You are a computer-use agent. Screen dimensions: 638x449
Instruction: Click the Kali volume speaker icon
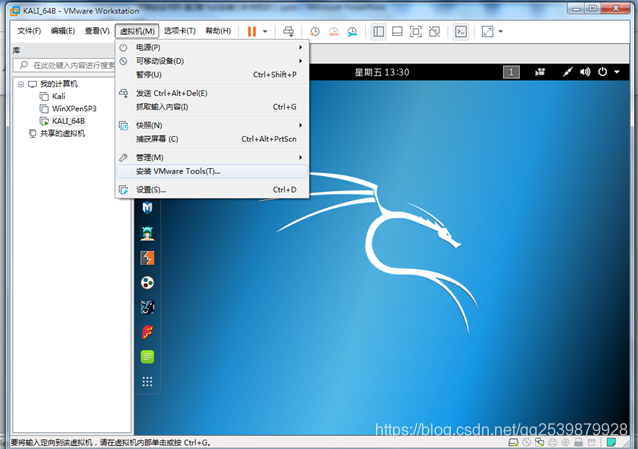click(x=585, y=72)
